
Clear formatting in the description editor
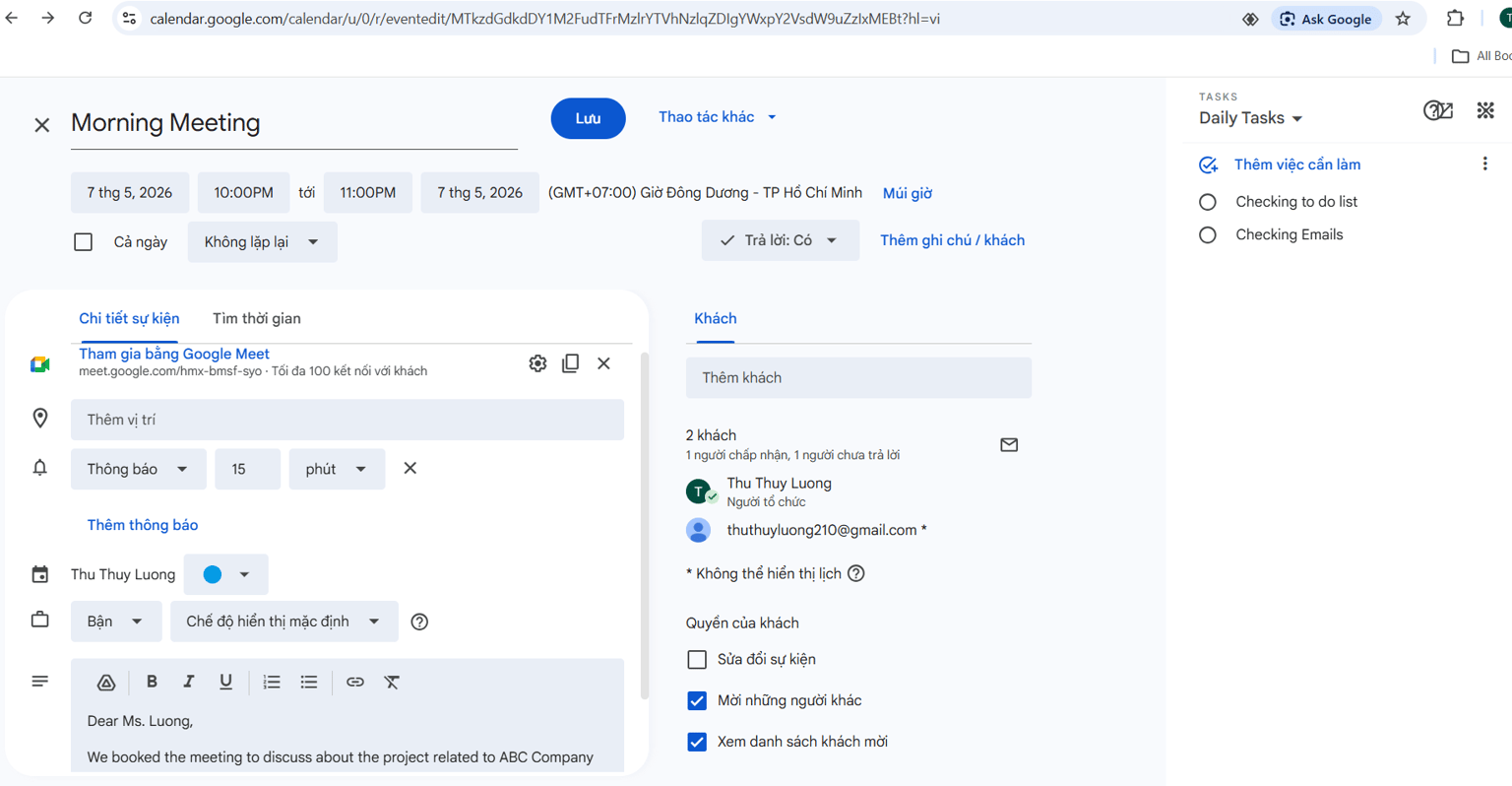[x=392, y=682]
